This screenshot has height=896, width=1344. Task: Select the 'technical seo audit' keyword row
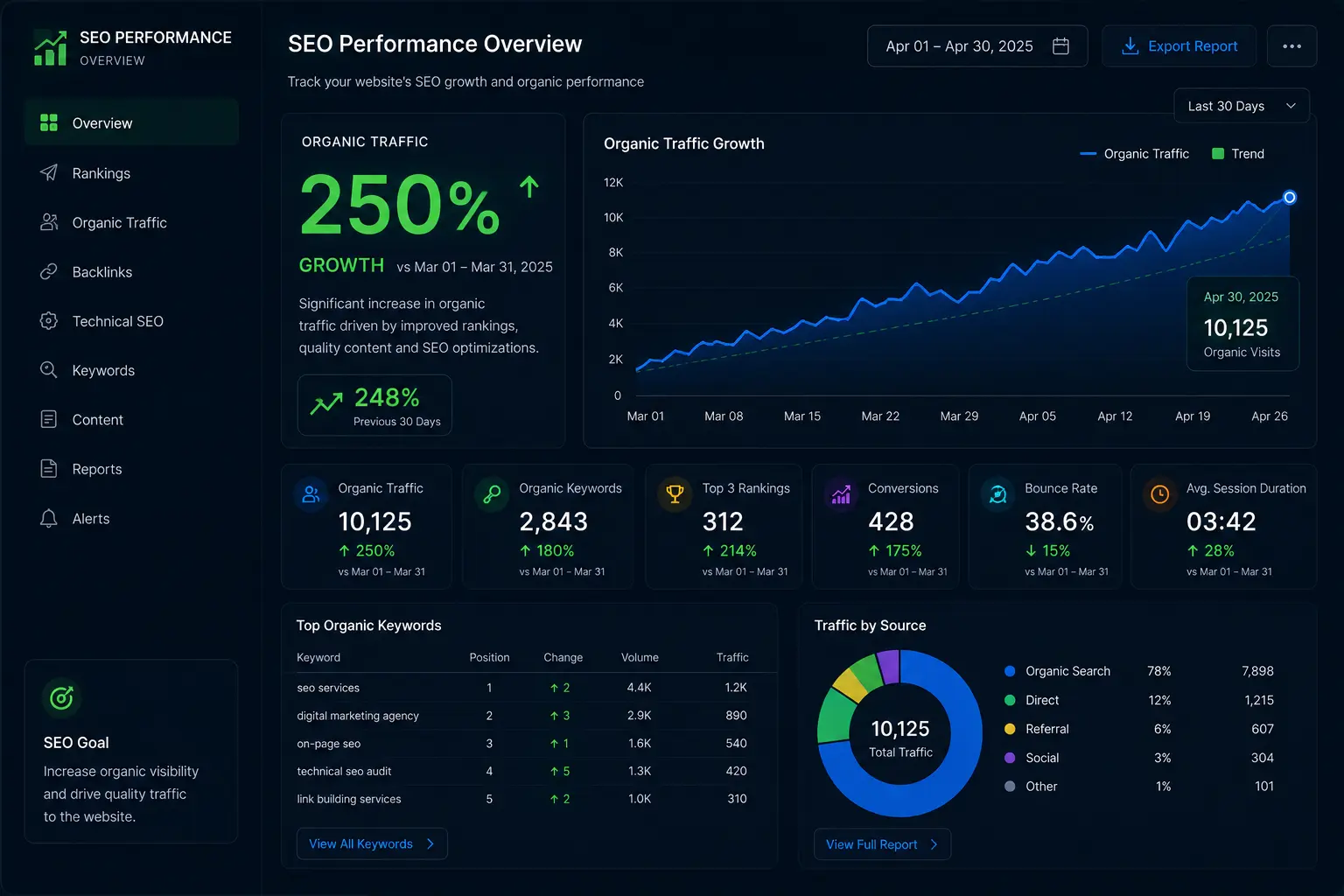[529, 771]
